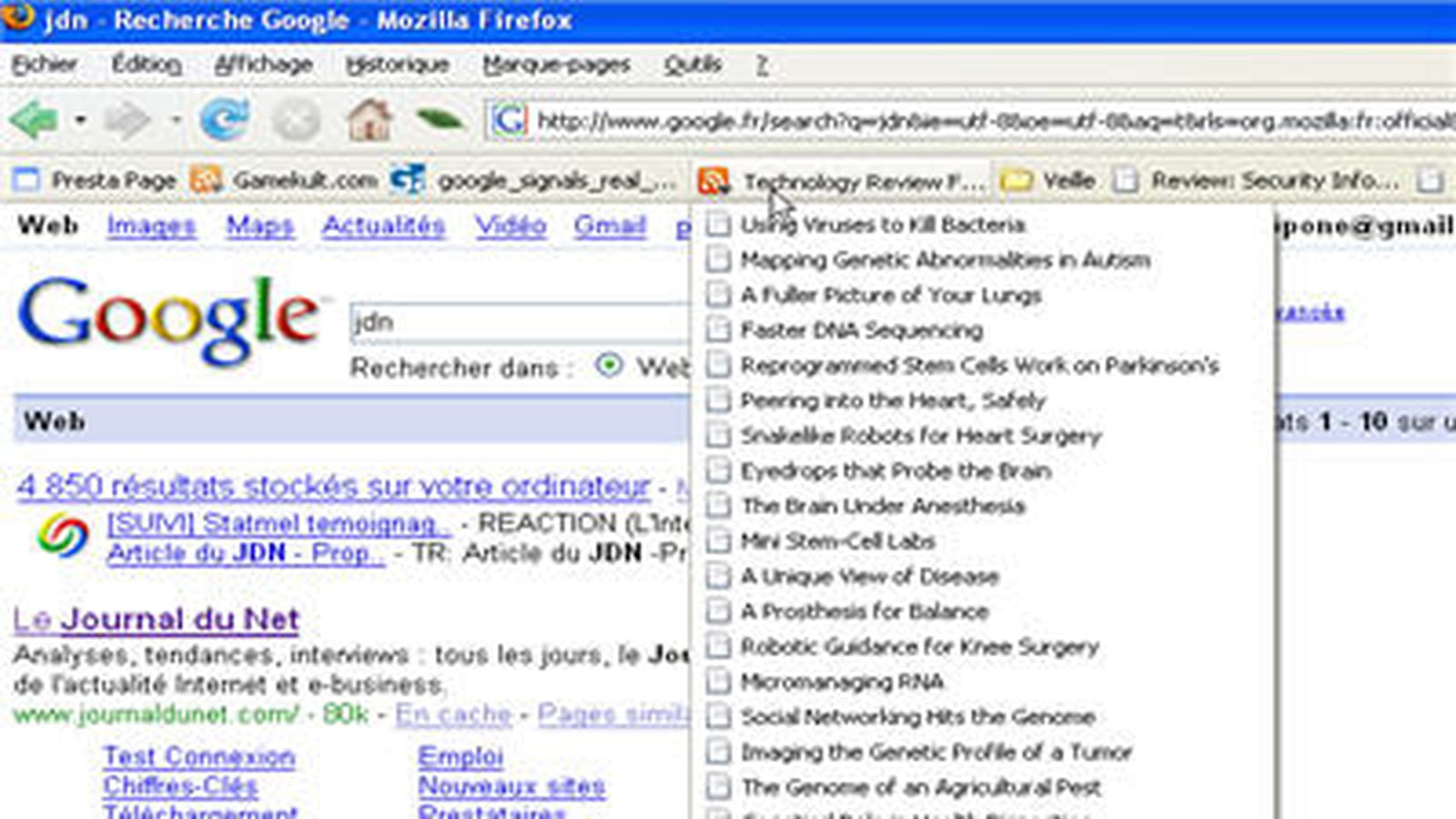Open the Emploi sitelink
This screenshot has height=819, width=1456.
(460, 756)
